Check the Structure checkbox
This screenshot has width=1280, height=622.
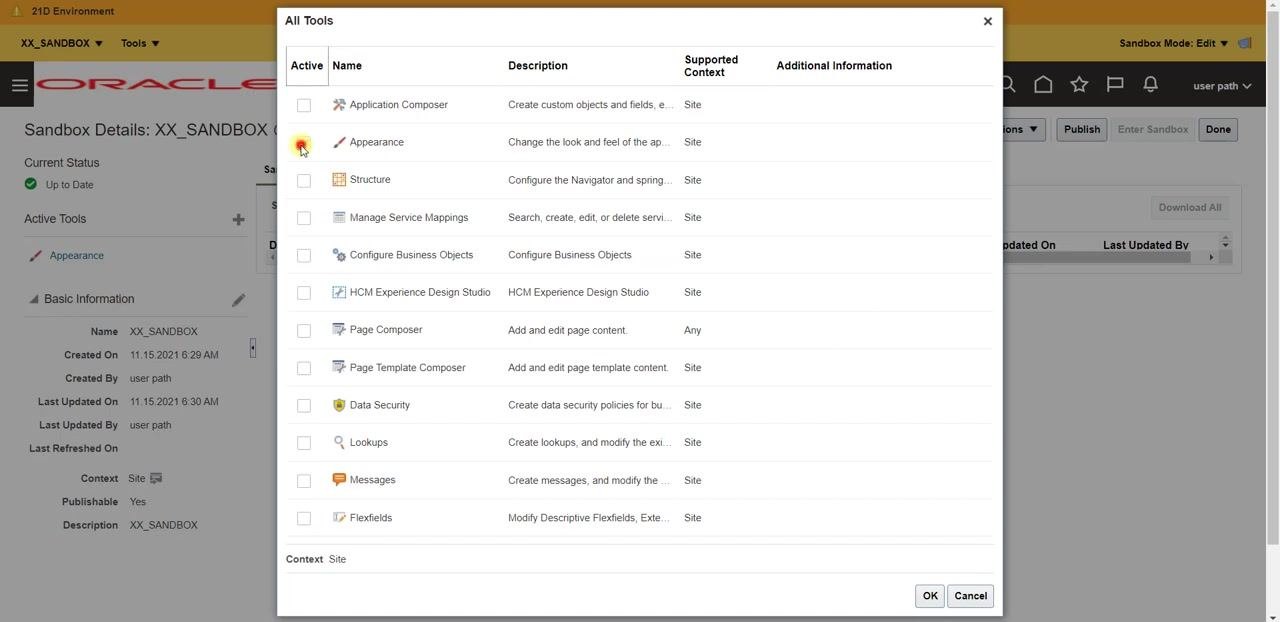coord(304,180)
